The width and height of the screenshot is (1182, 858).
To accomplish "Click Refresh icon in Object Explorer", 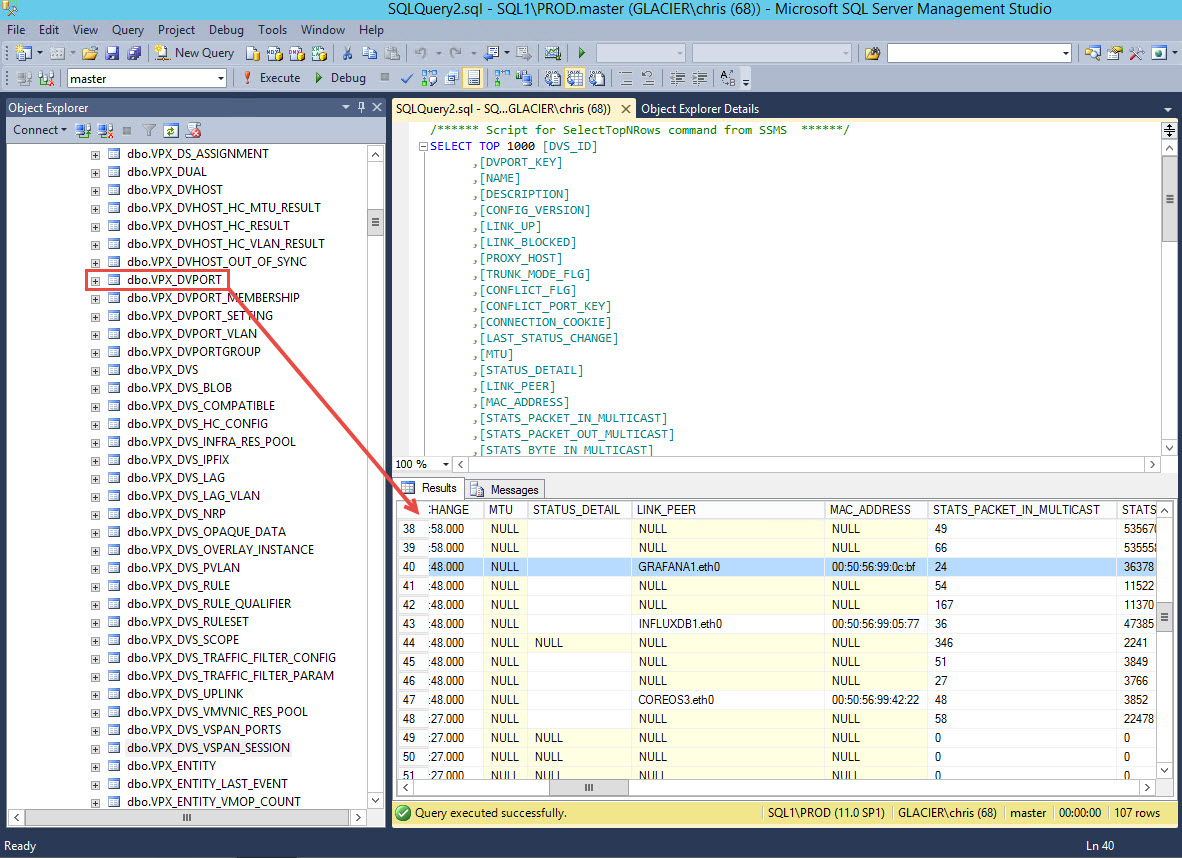I will coord(171,130).
